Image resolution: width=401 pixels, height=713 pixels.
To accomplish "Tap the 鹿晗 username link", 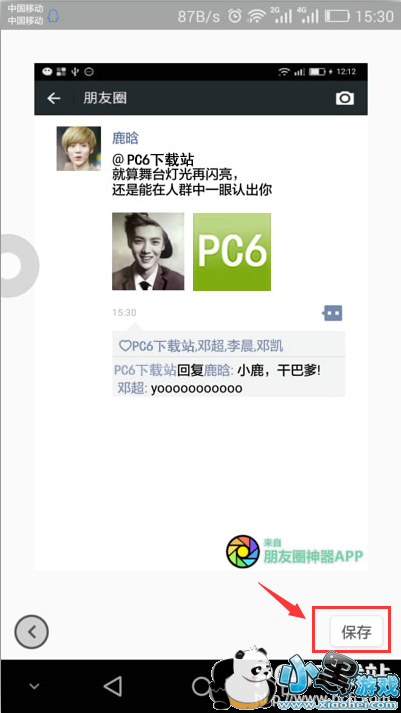I will (x=125, y=138).
